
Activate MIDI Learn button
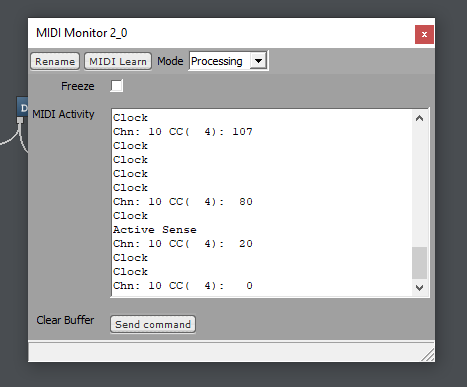[118, 62]
